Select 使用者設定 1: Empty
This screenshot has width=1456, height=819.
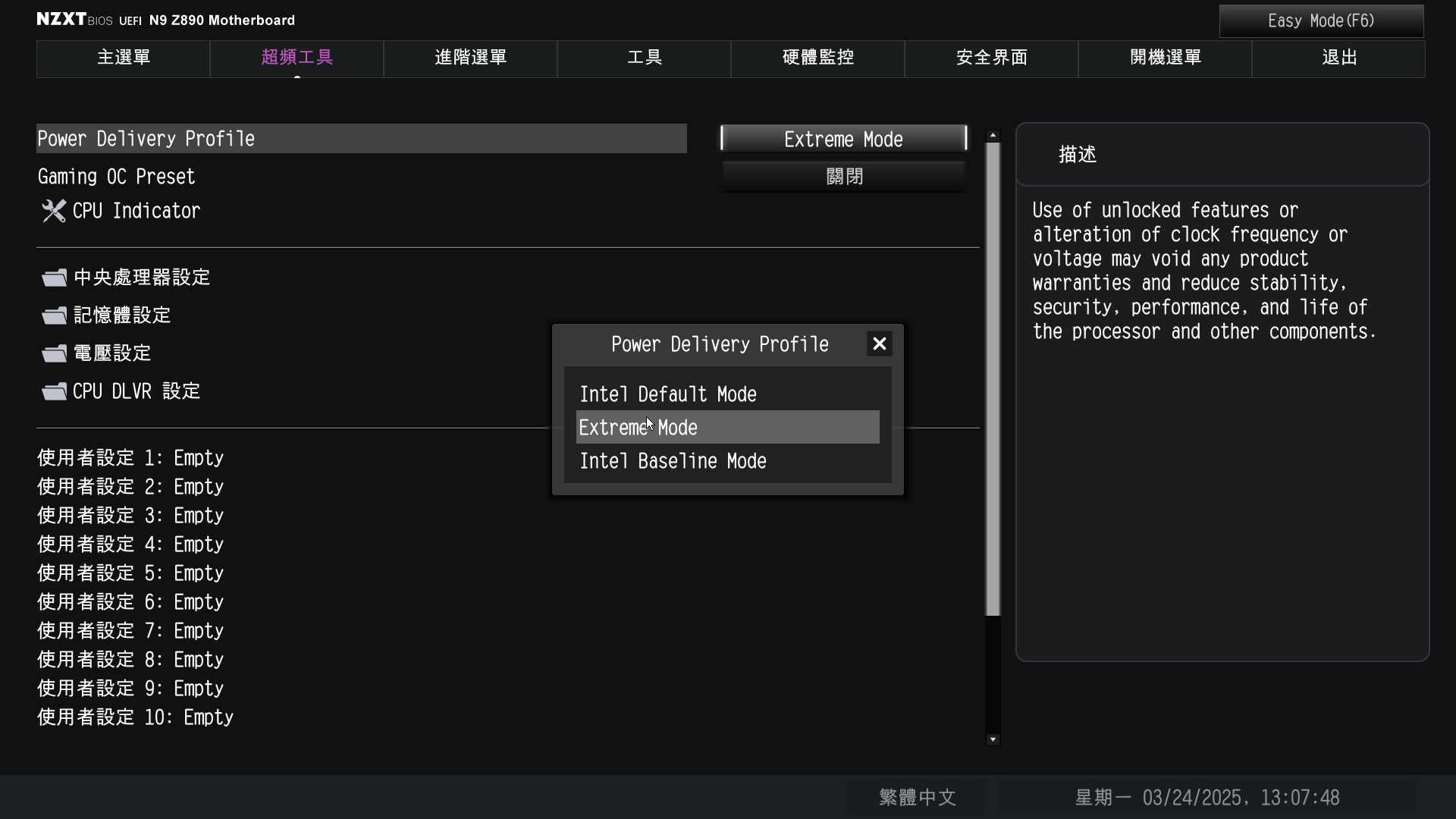(130, 458)
